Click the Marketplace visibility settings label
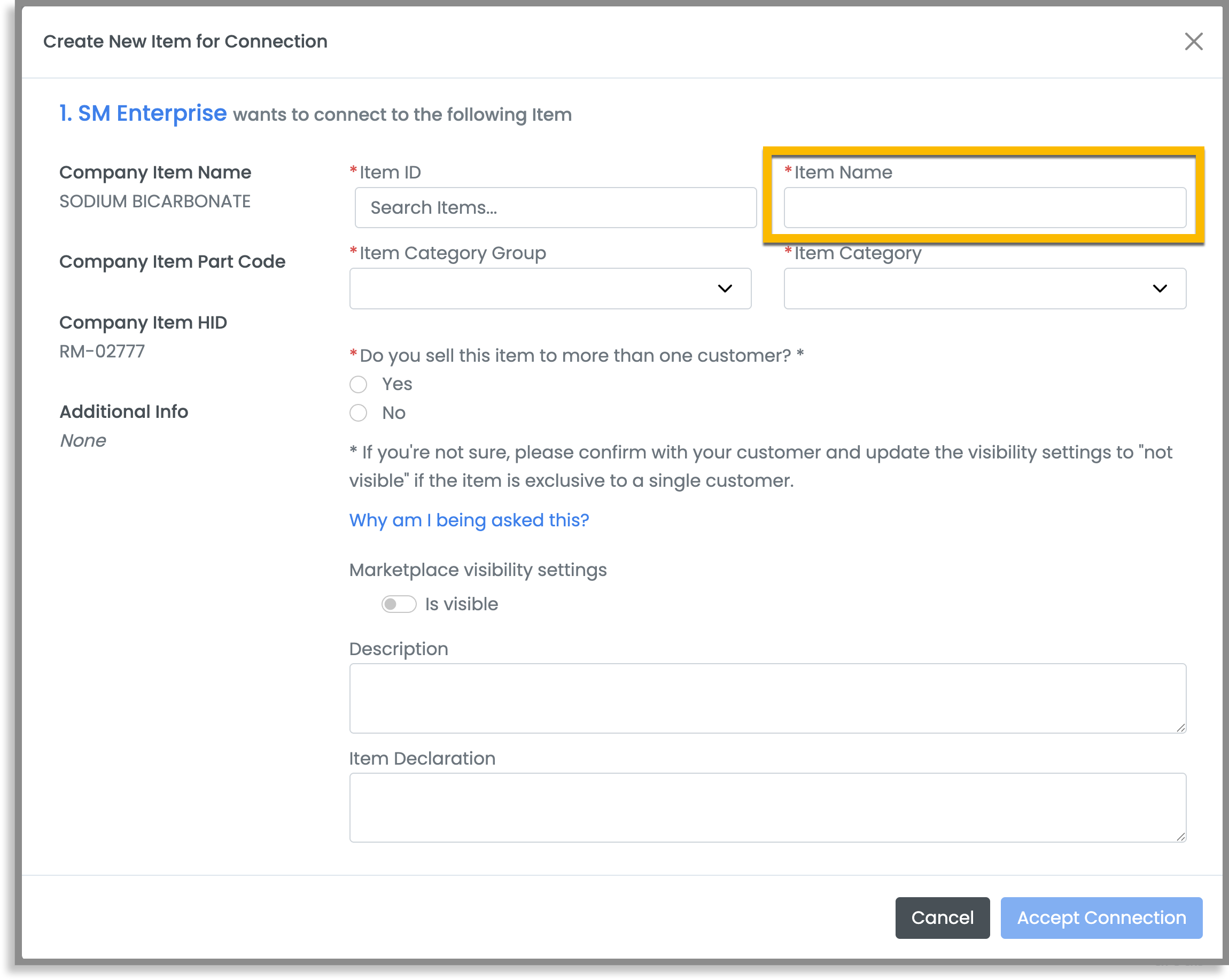Image resolution: width=1229 pixels, height=980 pixels. [478, 570]
